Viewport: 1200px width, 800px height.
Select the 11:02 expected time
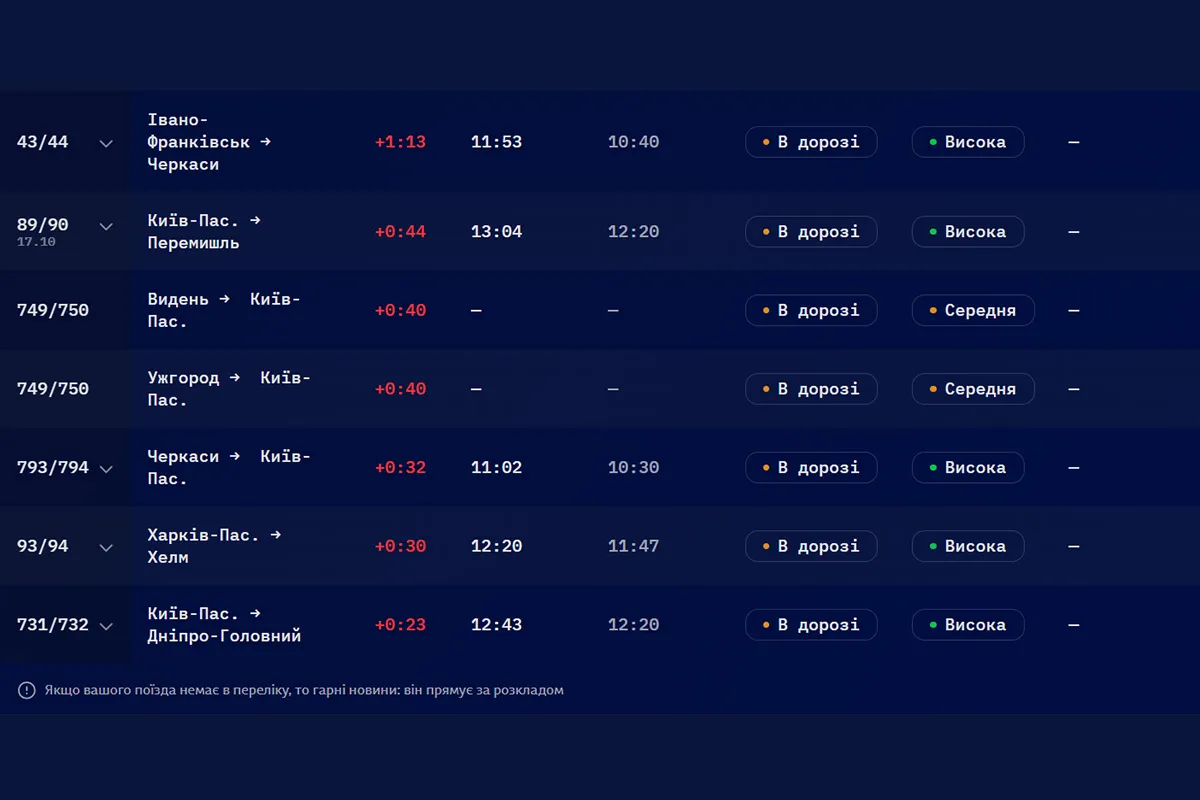pyautogui.click(x=497, y=468)
